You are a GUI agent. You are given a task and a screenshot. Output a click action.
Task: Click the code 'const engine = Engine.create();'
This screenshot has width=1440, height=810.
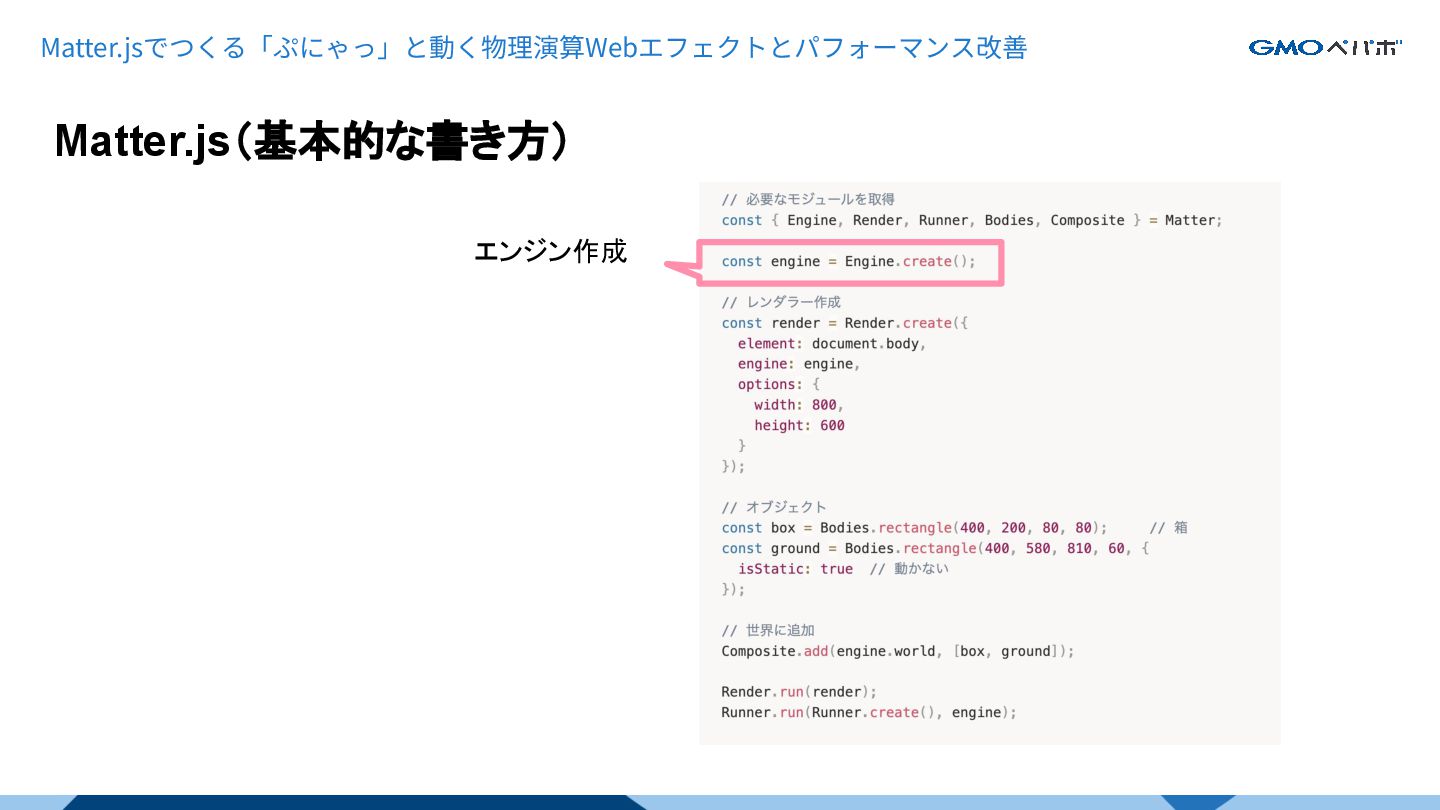848,261
